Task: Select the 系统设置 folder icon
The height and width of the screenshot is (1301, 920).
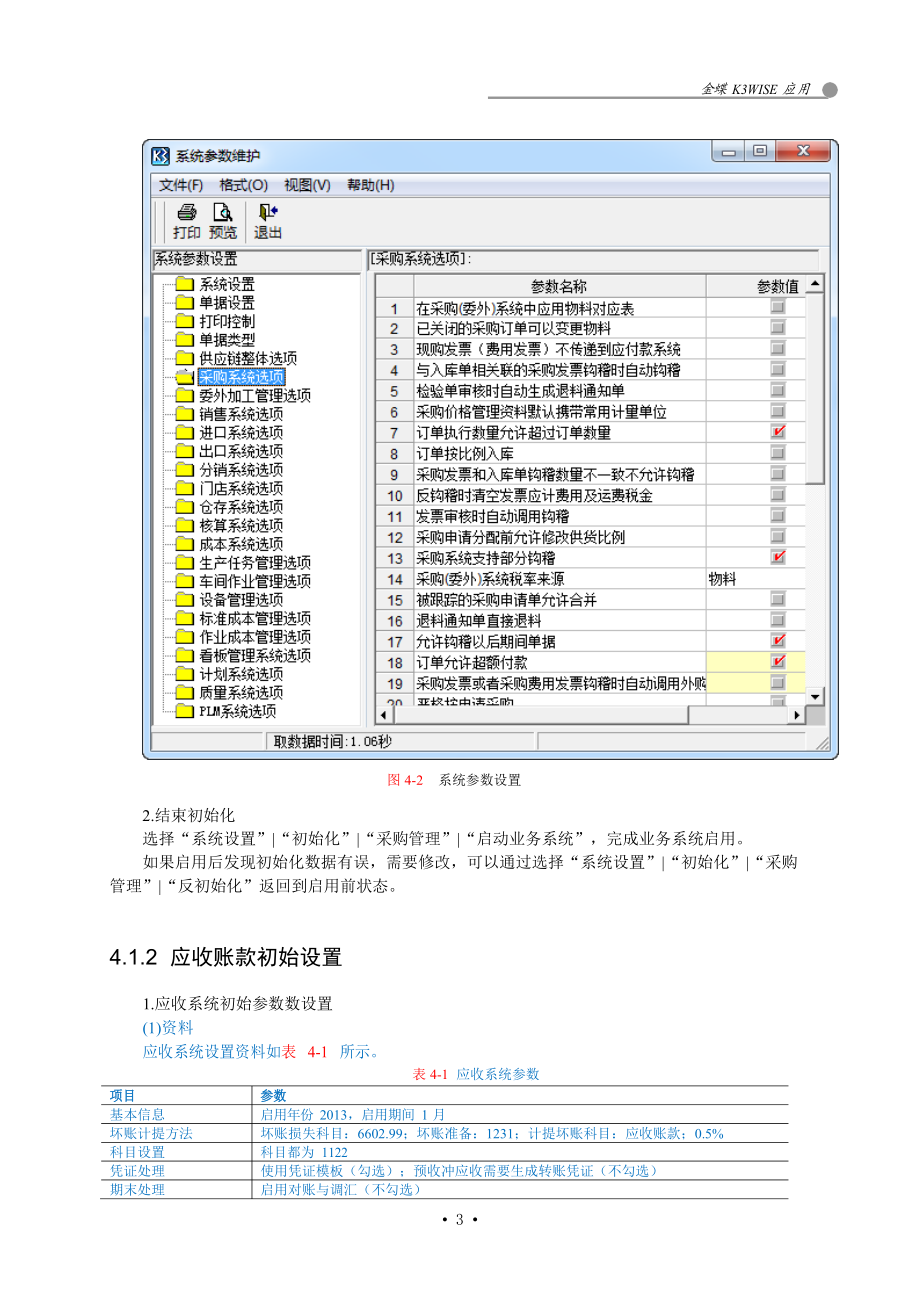Action: [x=184, y=284]
